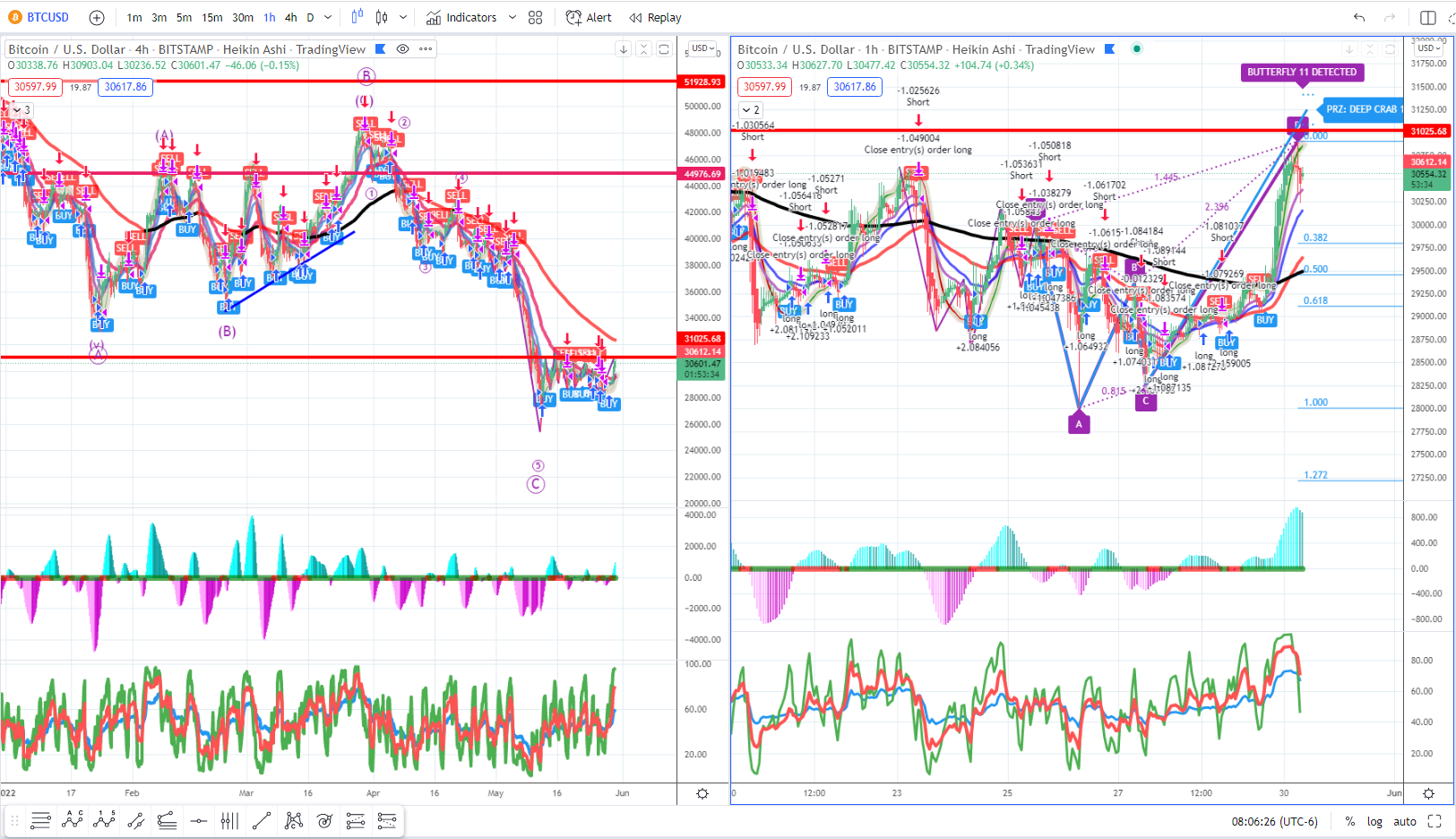Select the parallel channel tool

click(x=136, y=820)
